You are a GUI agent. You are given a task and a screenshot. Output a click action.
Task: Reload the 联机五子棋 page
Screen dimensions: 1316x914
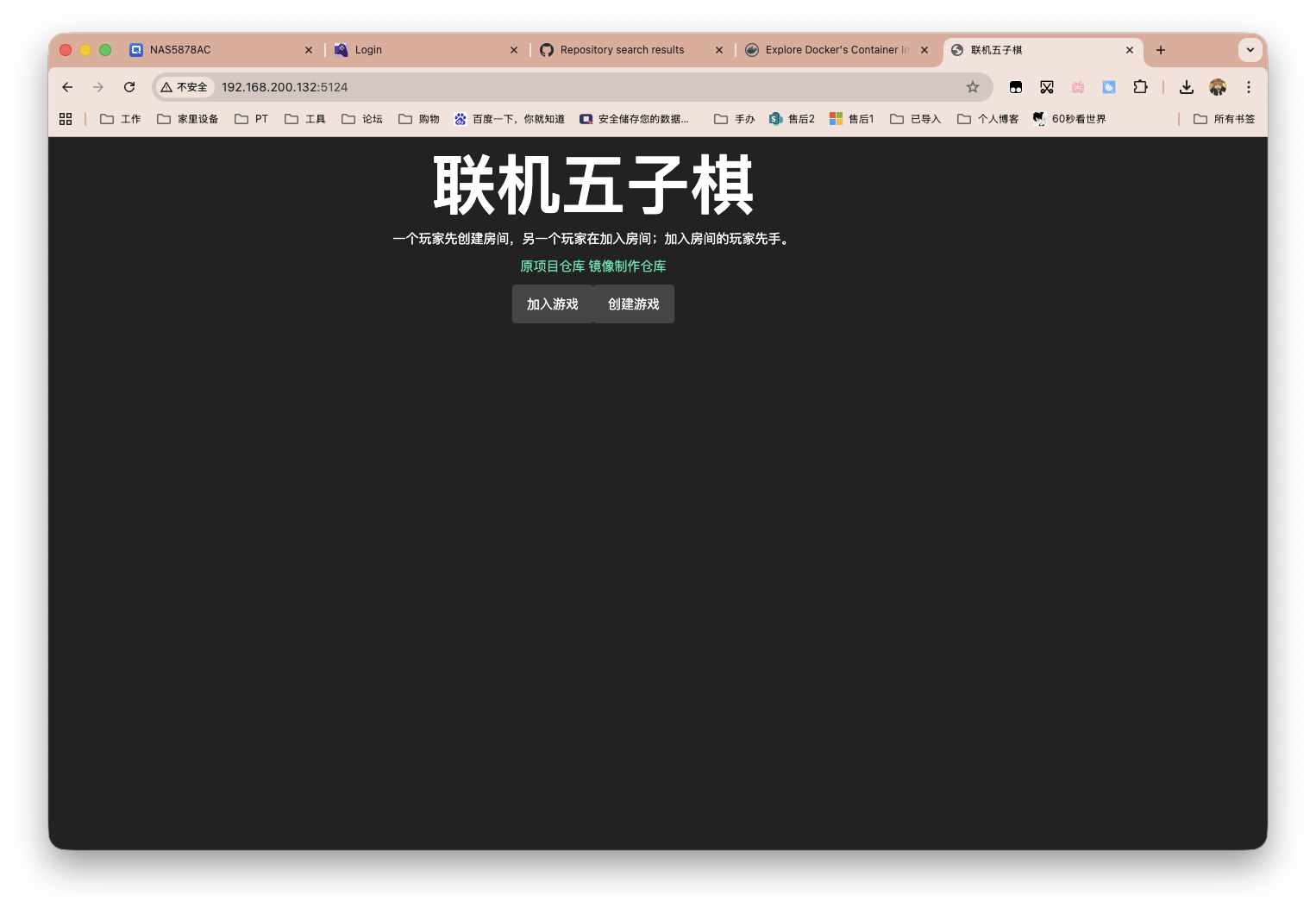coord(129,87)
